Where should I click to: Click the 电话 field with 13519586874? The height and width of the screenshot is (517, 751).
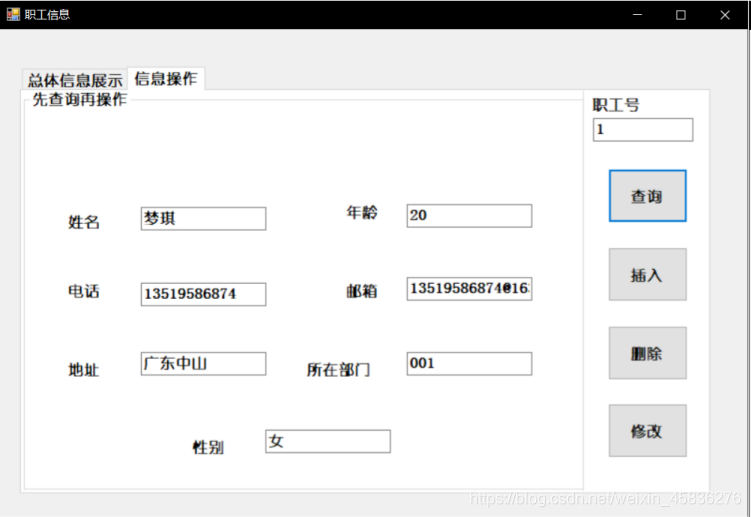pyautogui.click(x=204, y=294)
